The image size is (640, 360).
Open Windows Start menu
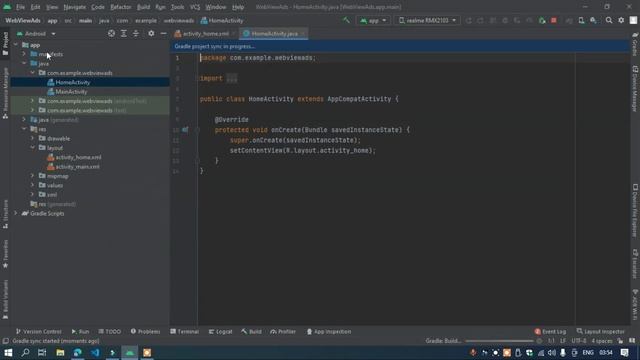click(x=8, y=352)
